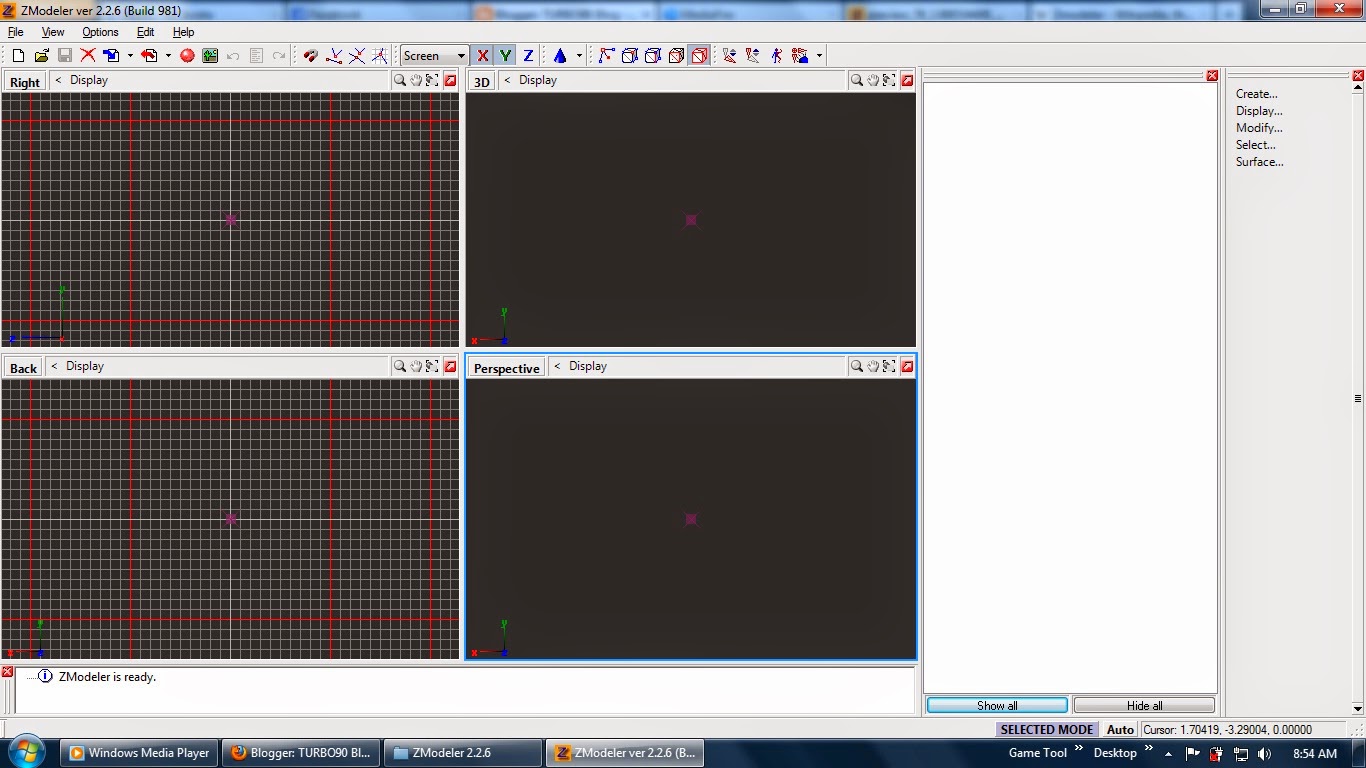The image size is (1366, 768).
Task: Click the Import icon with blue arrow
Action: coord(111,56)
